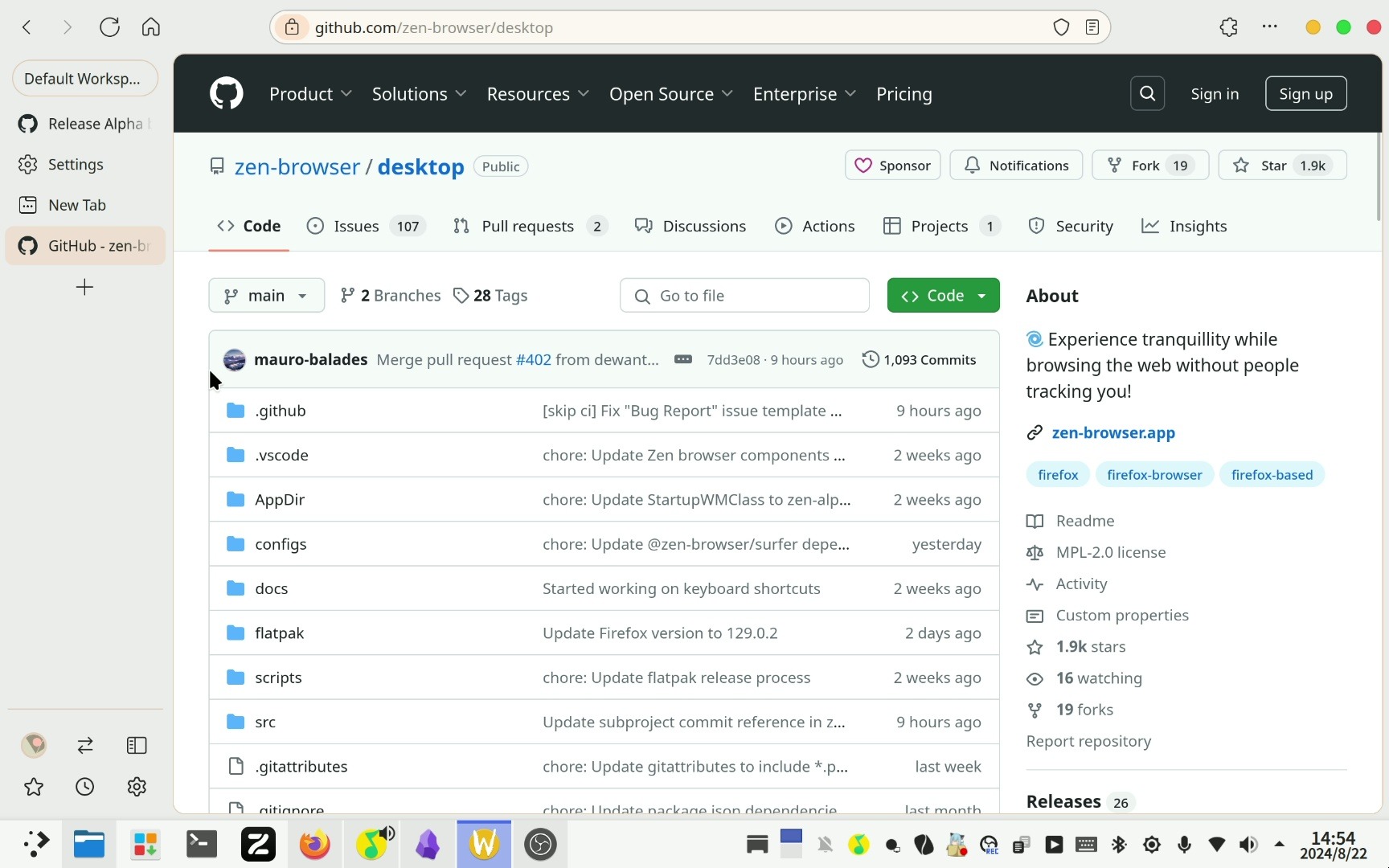Open the Default Workspace selector
The height and width of the screenshot is (868, 1389).
(84, 79)
